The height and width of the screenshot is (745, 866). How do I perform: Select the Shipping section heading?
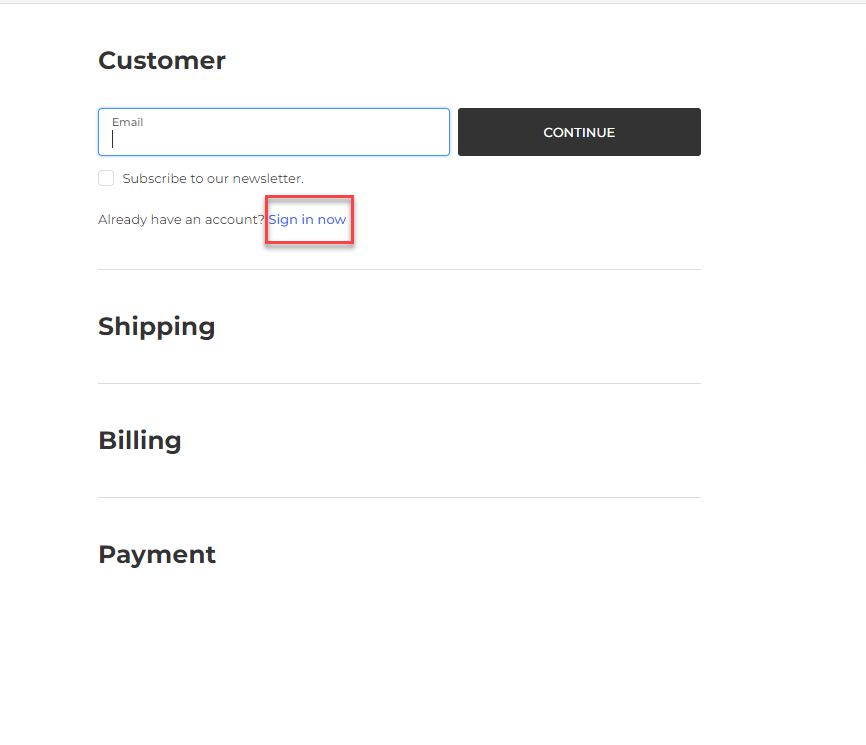(x=157, y=327)
